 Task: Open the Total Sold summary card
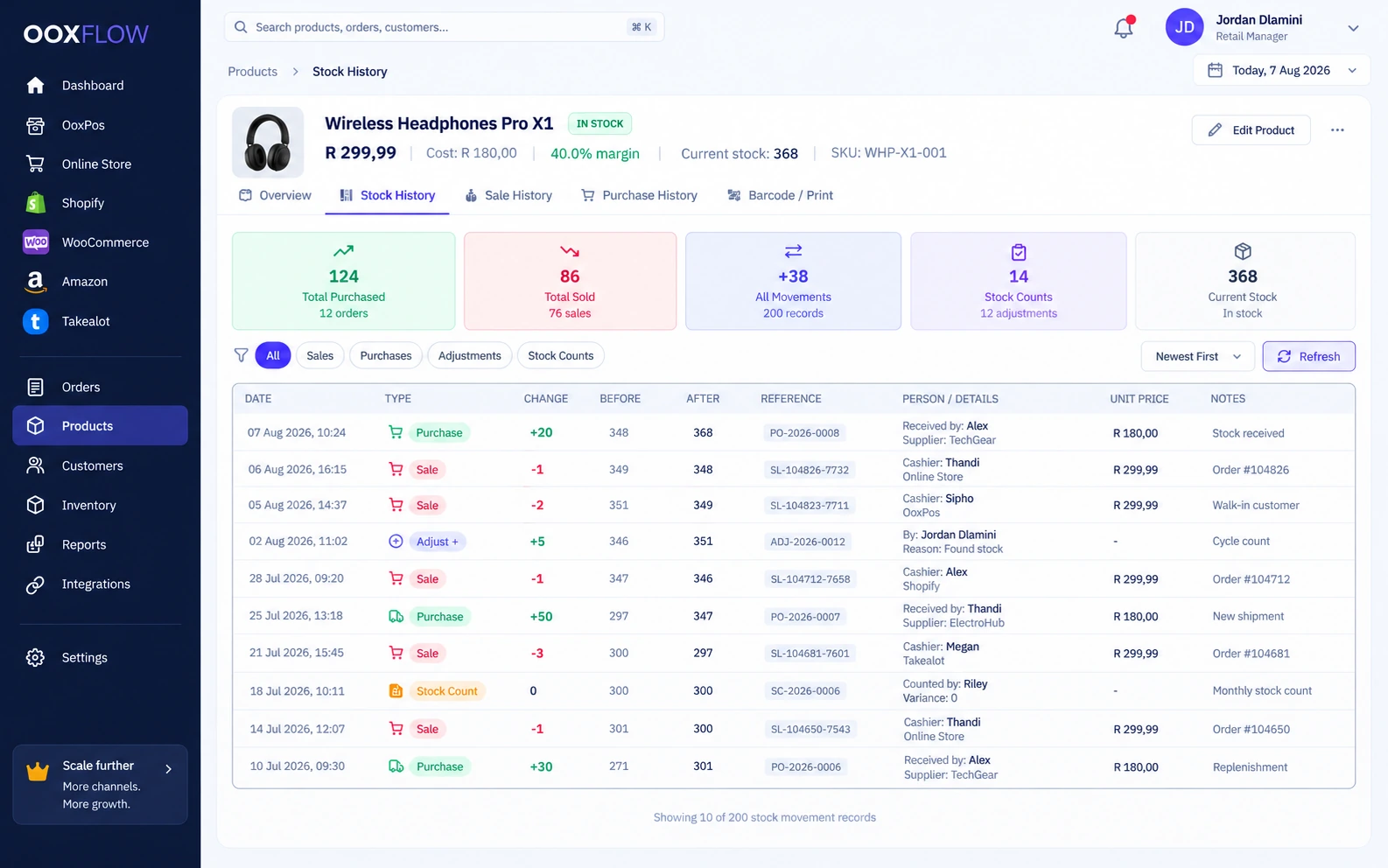[570, 281]
